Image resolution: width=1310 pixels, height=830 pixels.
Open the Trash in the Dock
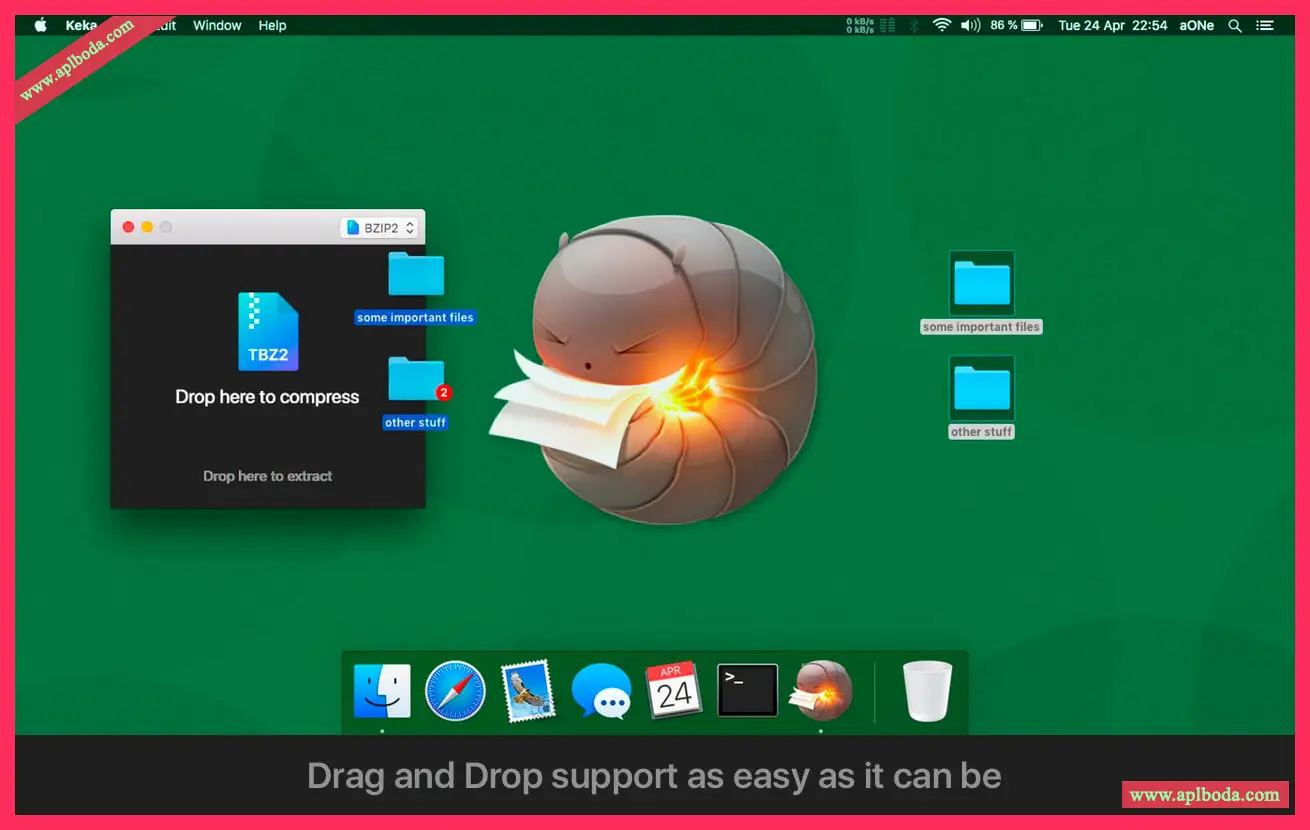(x=927, y=691)
